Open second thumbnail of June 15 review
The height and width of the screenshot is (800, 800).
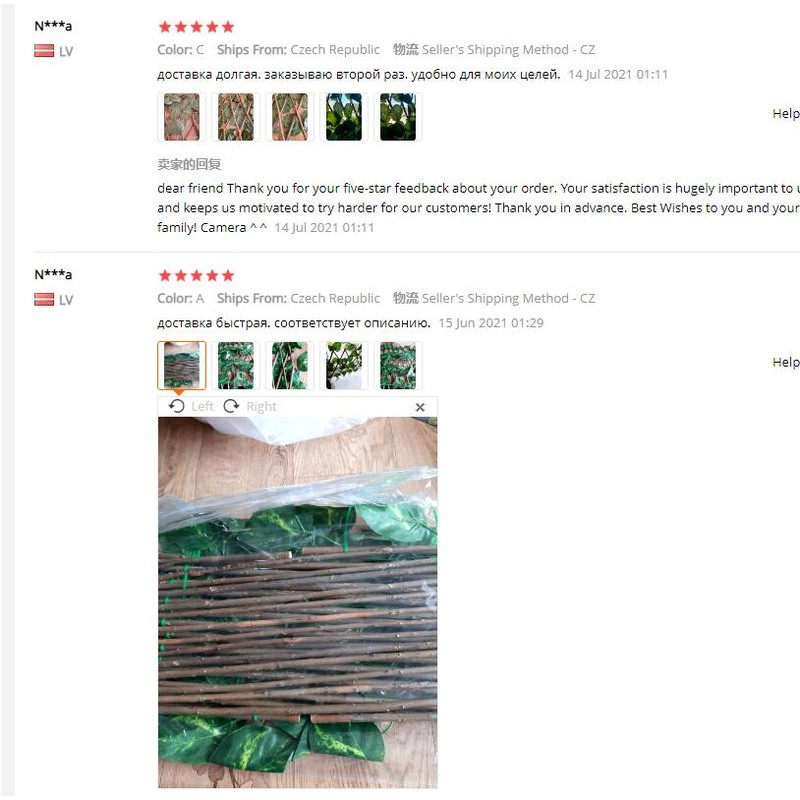click(236, 365)
